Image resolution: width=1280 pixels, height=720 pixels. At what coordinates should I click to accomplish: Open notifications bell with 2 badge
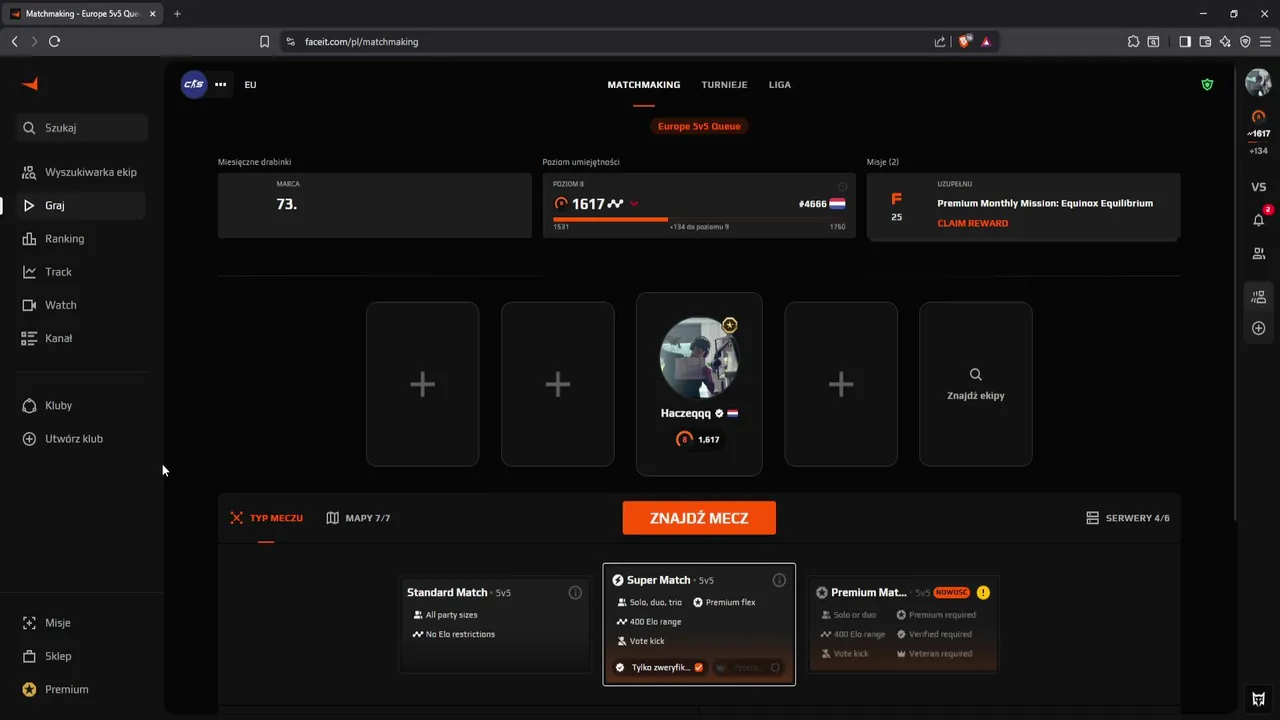[x=1259, y=220]
